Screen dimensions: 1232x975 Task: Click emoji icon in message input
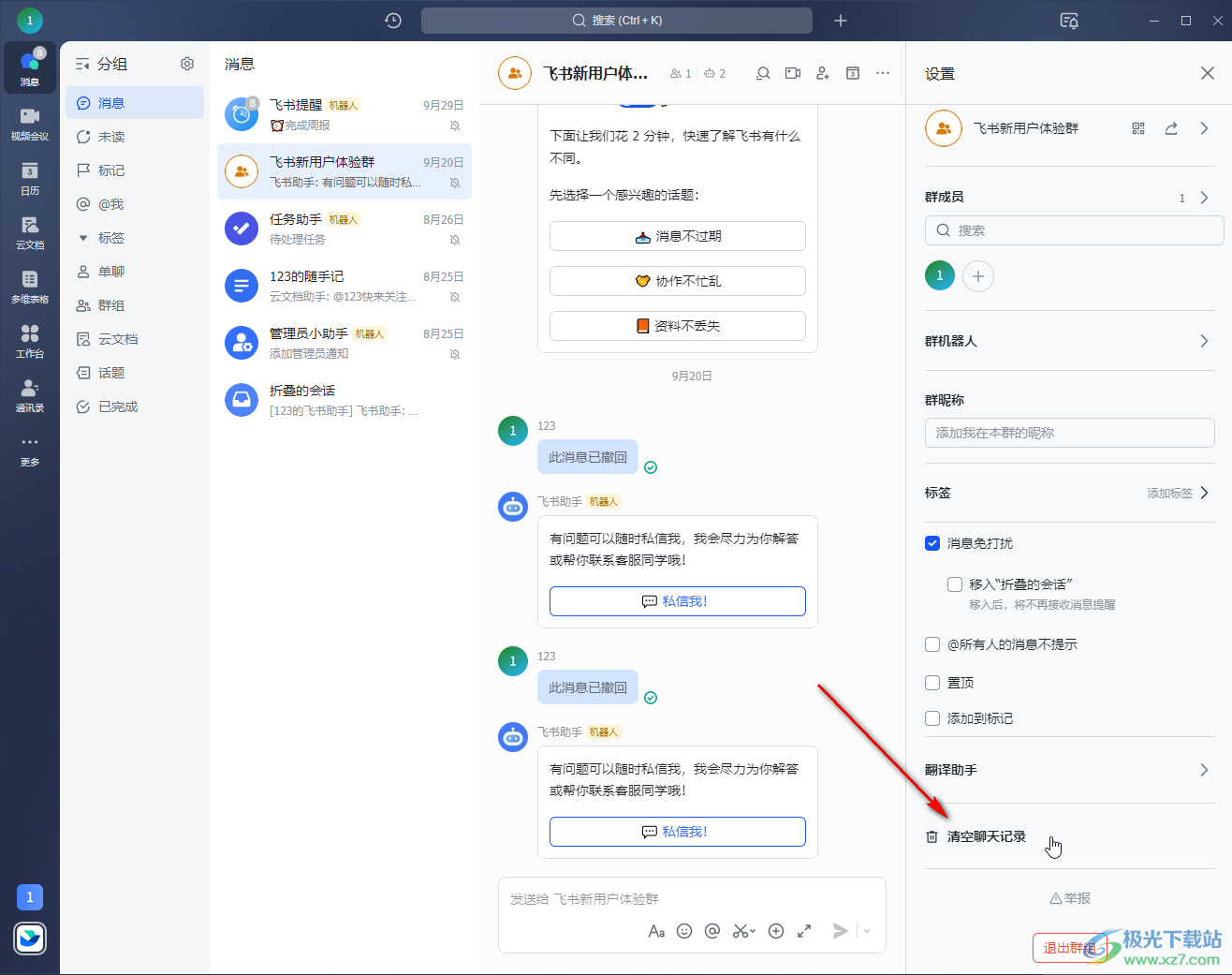684,931
